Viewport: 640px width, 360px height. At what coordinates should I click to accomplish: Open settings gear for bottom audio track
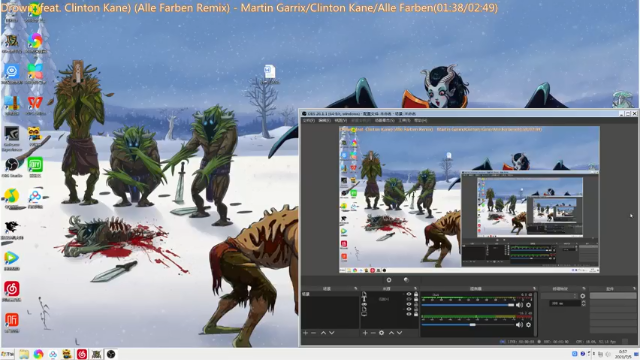[529, 324]
